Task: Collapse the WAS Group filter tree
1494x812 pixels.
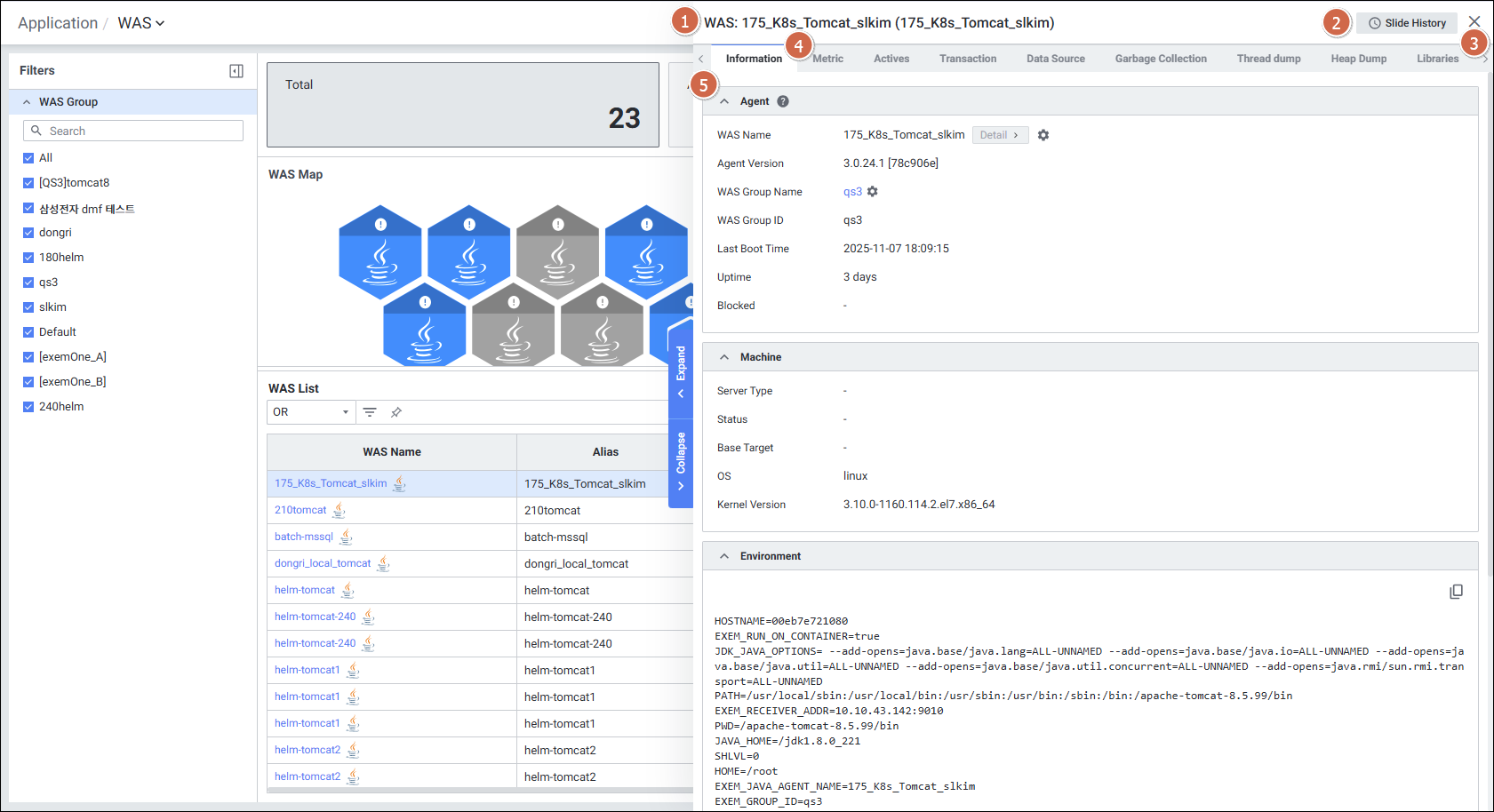Action: click(x=27, y=102)
